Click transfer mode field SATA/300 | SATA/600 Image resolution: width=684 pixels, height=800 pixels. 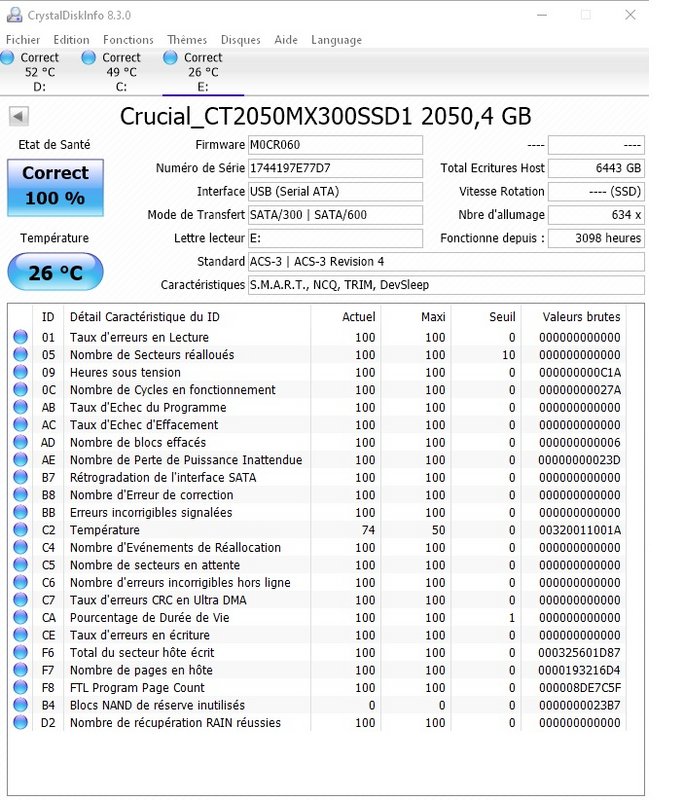pos(335,215)
